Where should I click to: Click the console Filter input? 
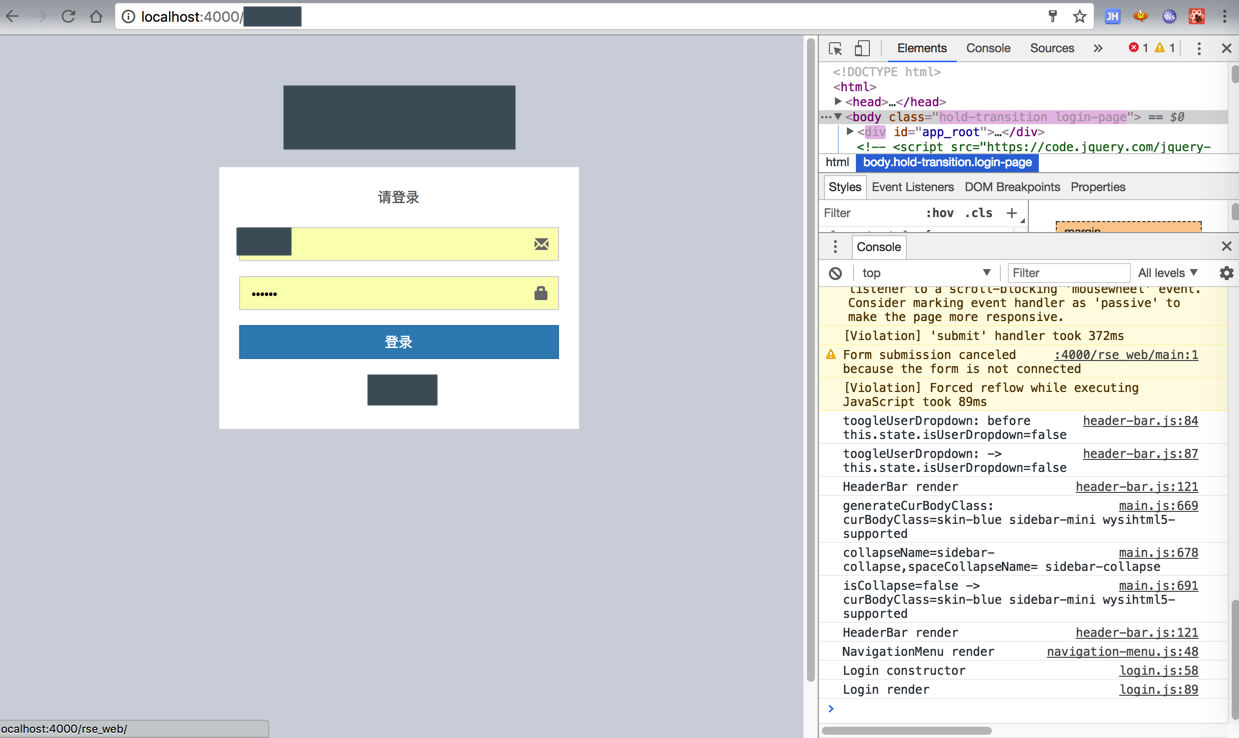[1068, 273]
